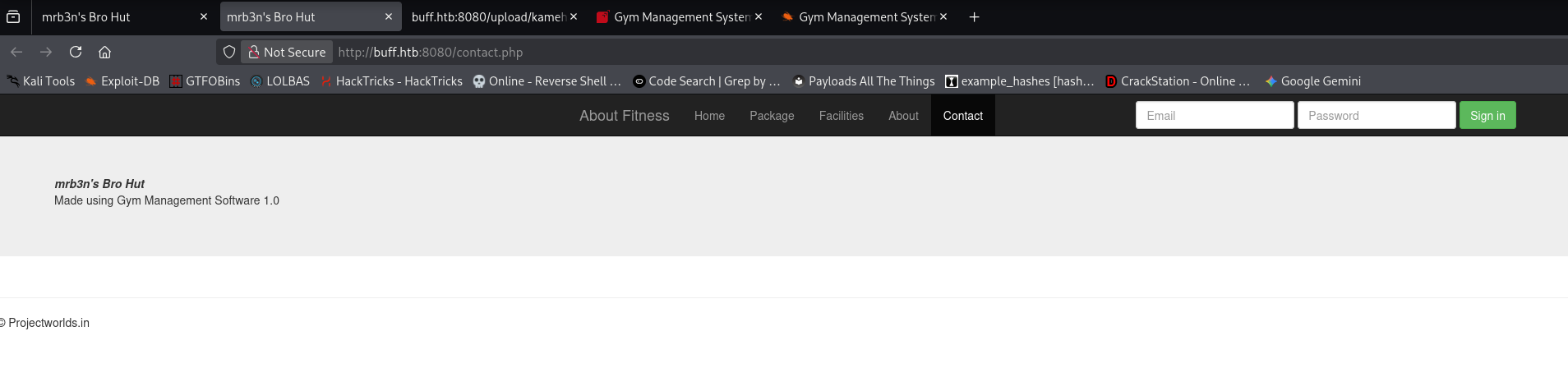1568x391 pixels.
Task: Click the Not Secure lock icon
Action: coord(254,52)
